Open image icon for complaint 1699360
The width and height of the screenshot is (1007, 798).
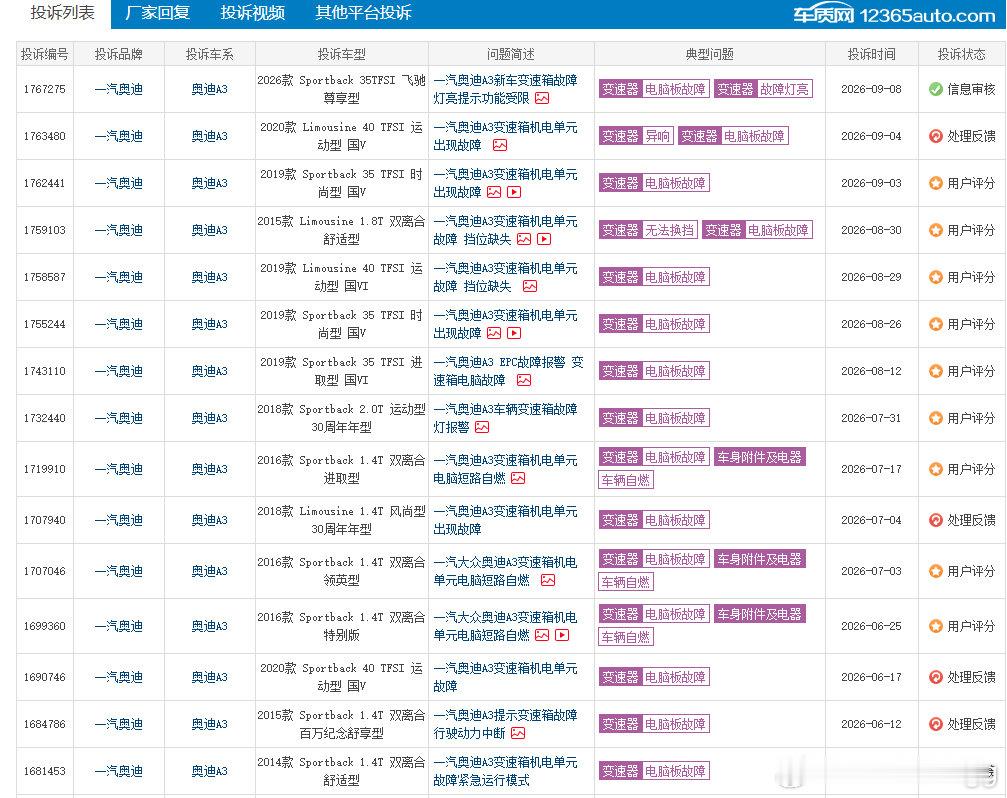[542, 635]
